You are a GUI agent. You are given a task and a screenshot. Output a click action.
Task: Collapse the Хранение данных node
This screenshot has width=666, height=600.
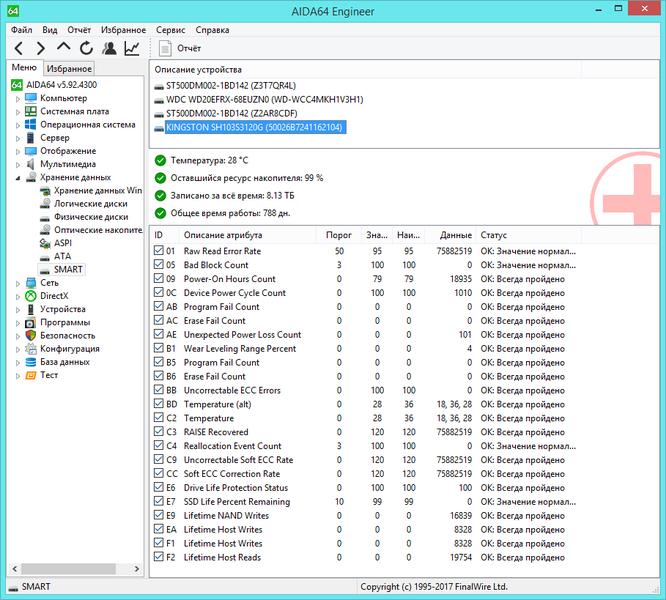[x=17, y=178]
